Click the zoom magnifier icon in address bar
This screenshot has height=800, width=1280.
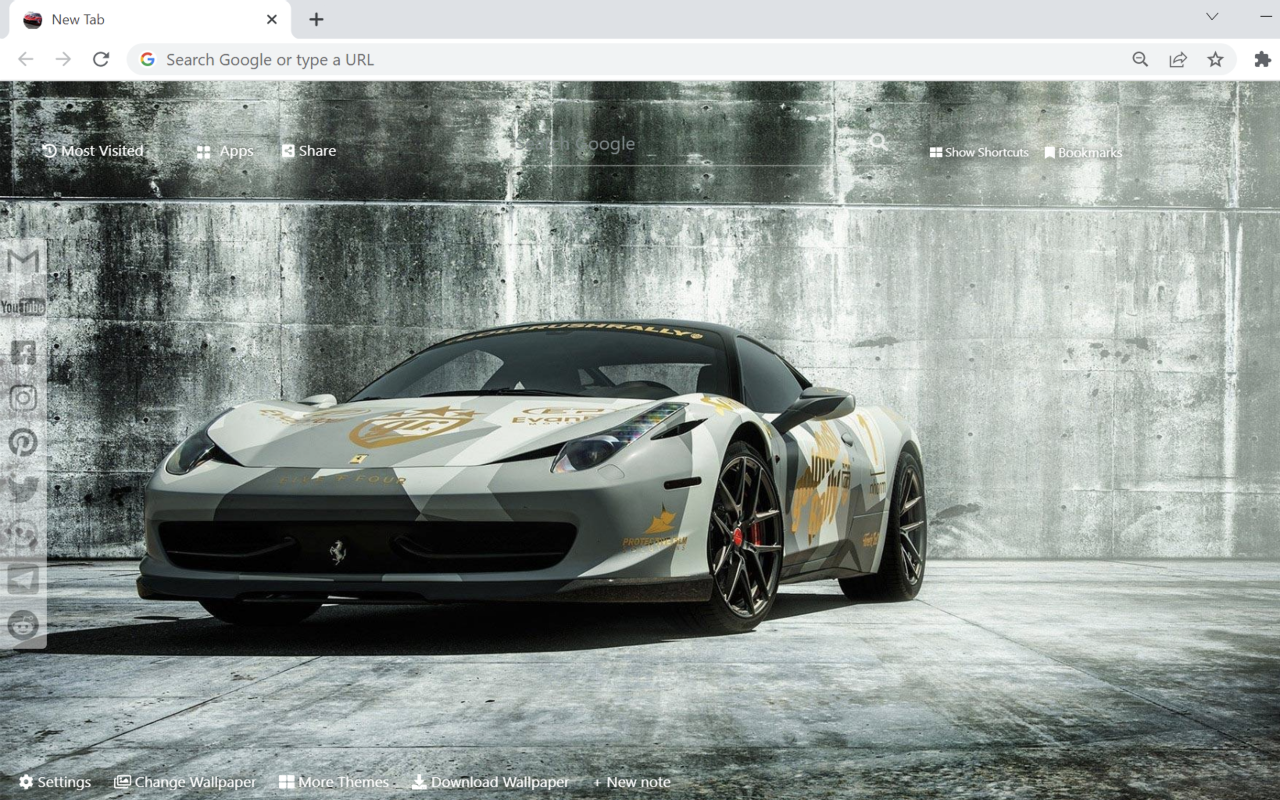pos(1140,59)
